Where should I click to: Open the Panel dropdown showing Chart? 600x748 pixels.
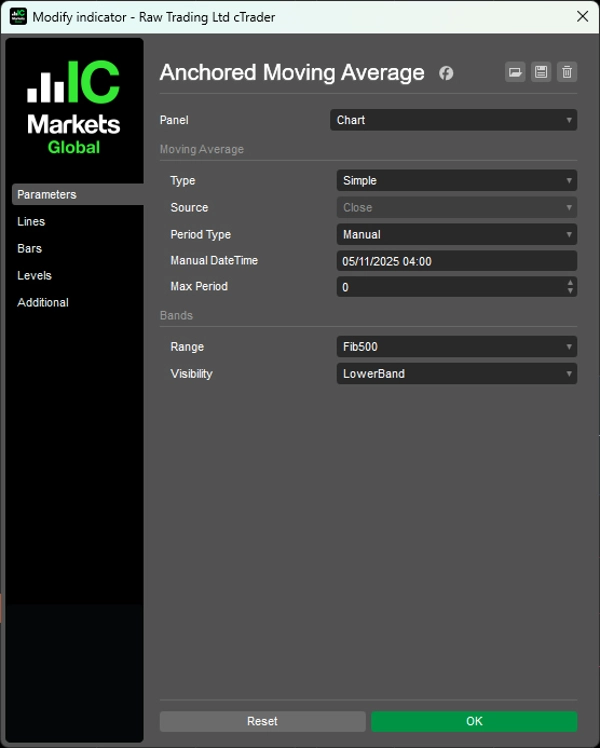tap(453, 120)
